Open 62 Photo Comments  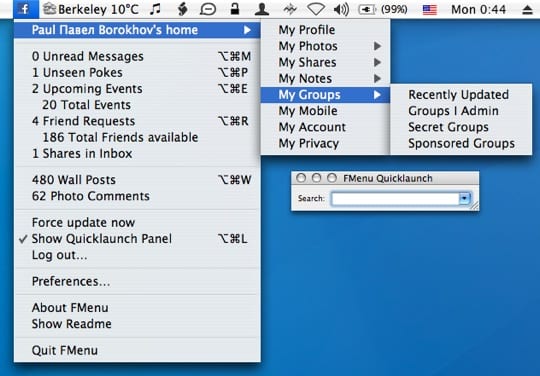[137, 196]
